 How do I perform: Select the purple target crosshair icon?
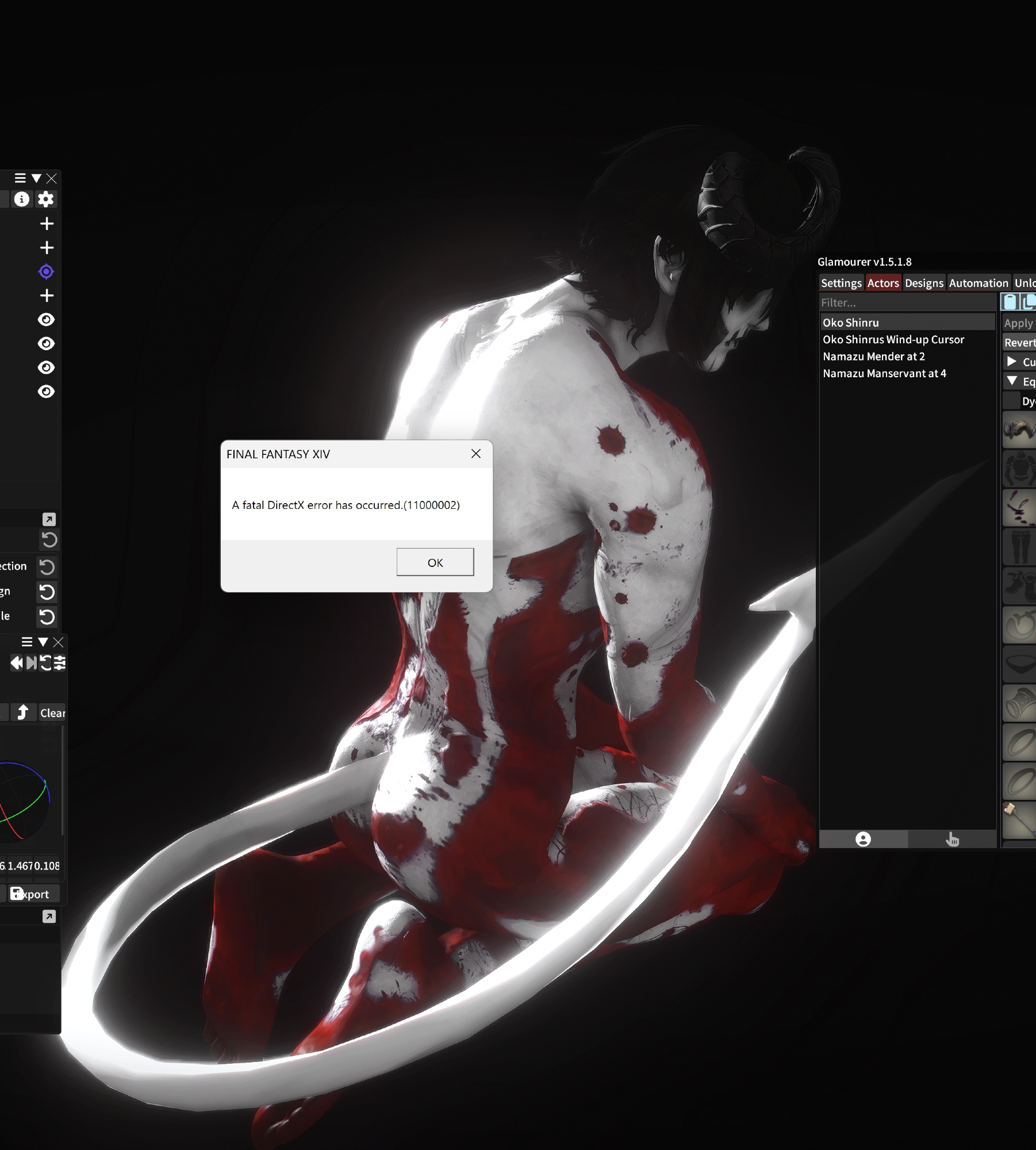46,271
